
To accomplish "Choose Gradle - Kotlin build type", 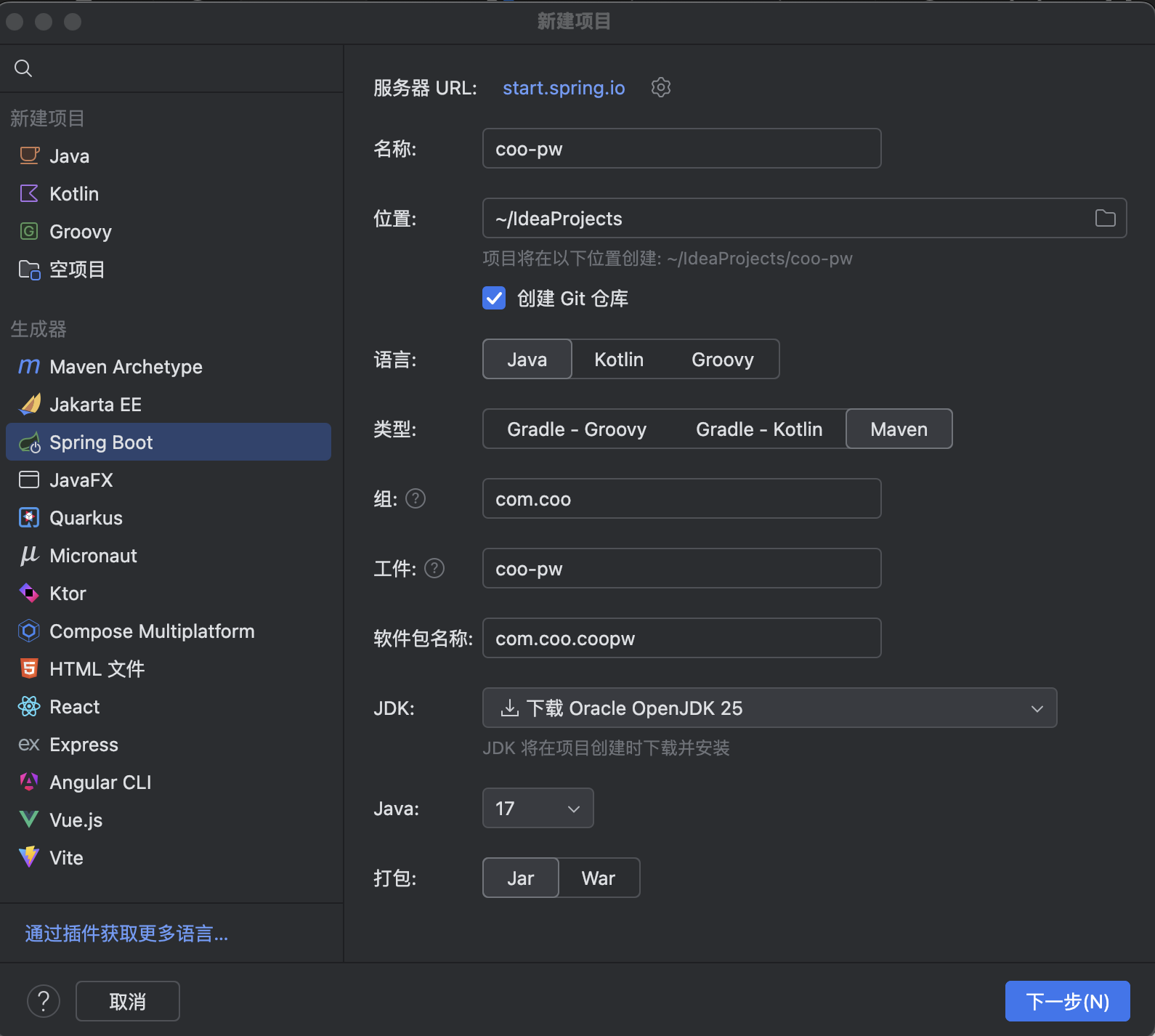I will 759,429.
